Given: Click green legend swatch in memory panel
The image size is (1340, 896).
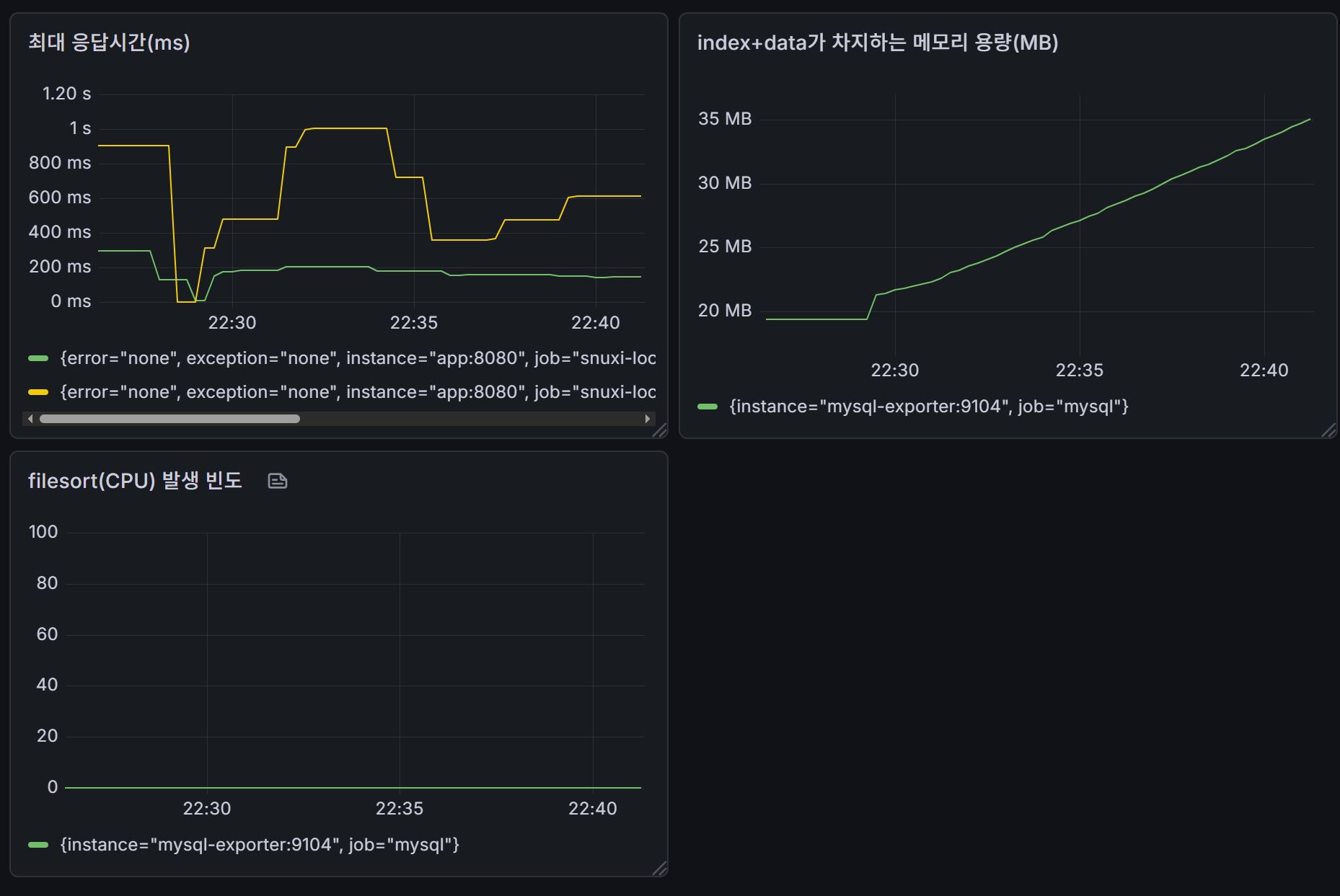Looking at the screenshot, I should pos(708,407).
